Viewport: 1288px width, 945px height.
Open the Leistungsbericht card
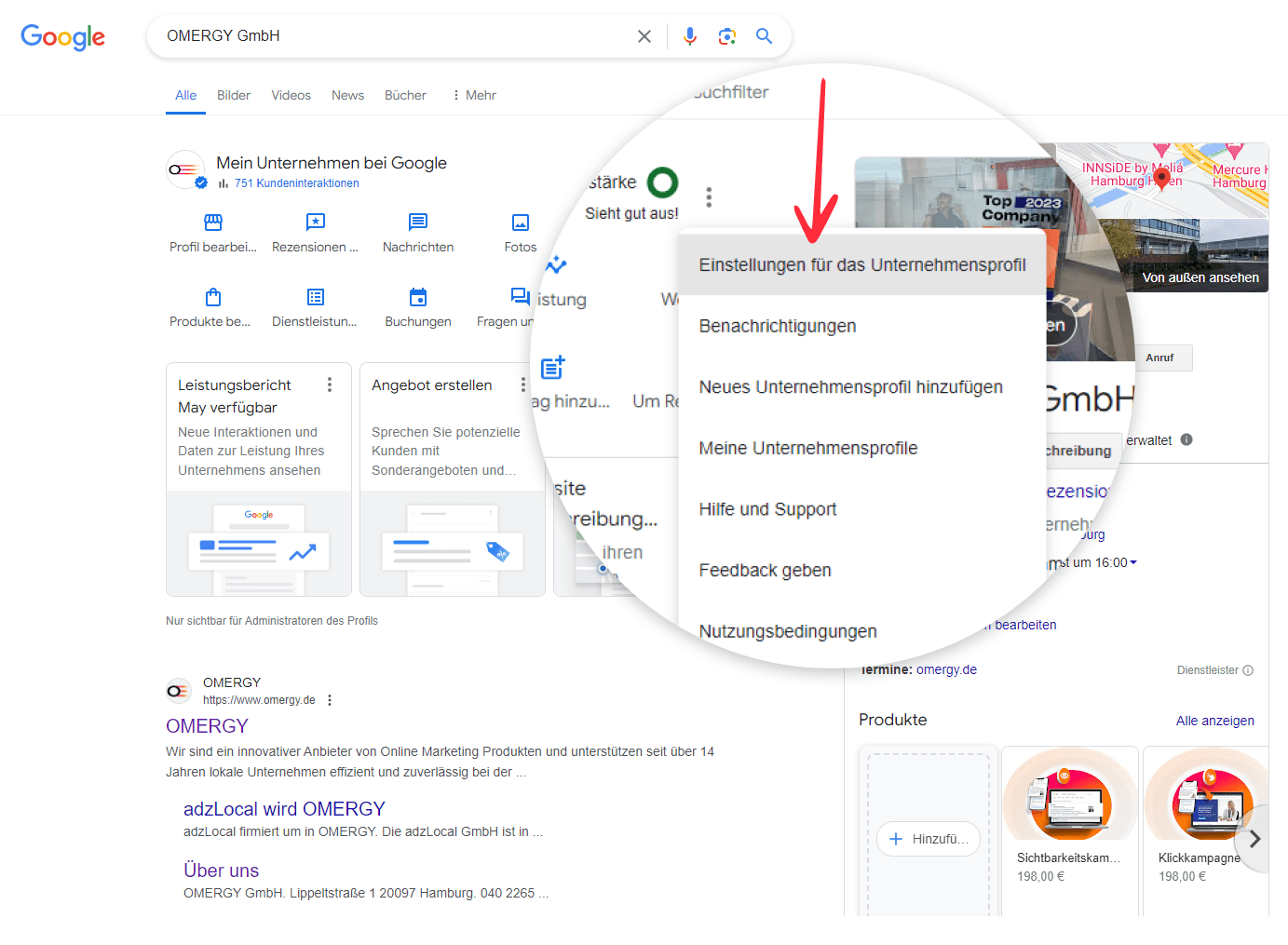259,479
